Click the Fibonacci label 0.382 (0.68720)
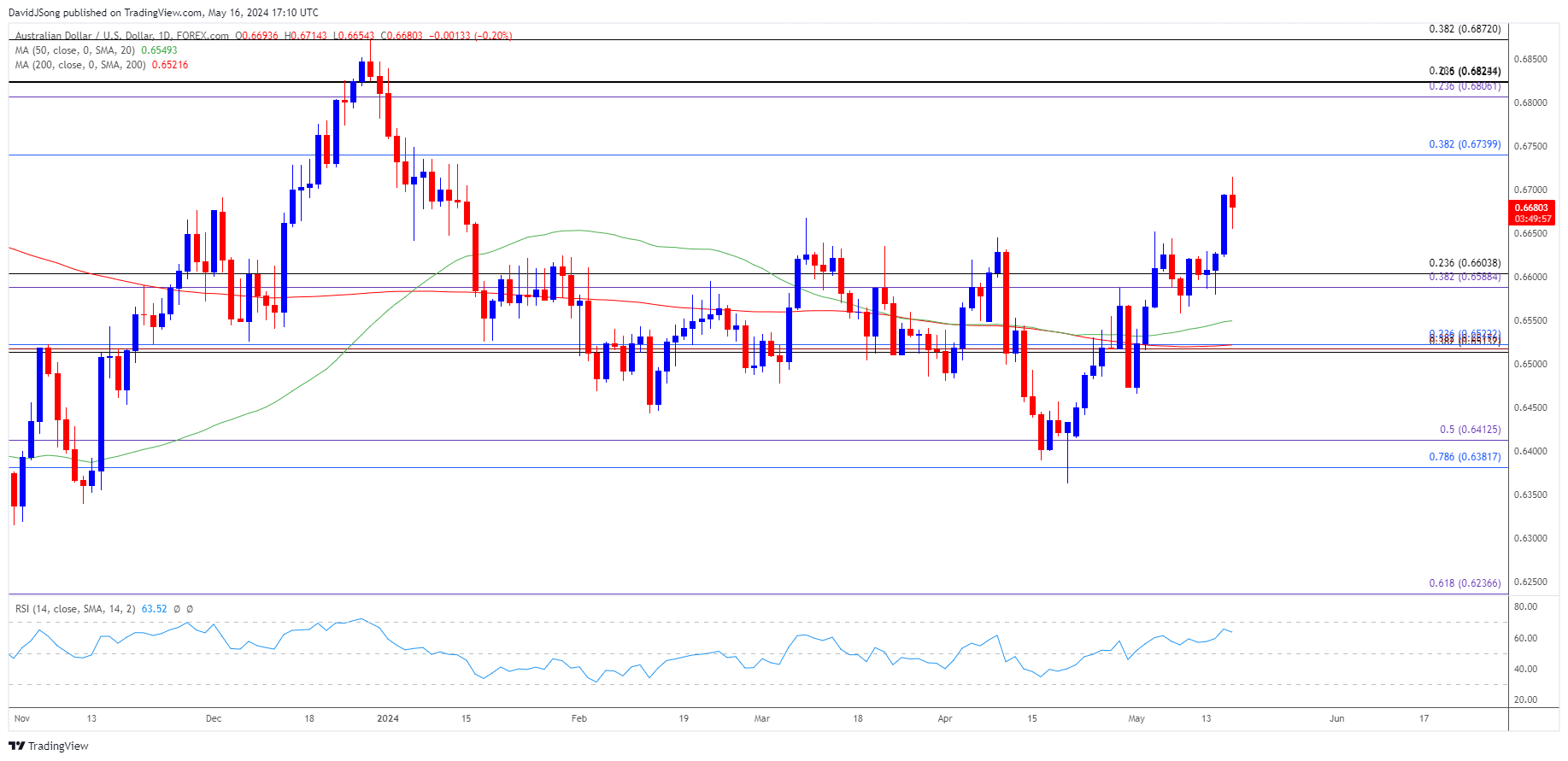This screenshot has width=1568, height=761. (1465, 29)
